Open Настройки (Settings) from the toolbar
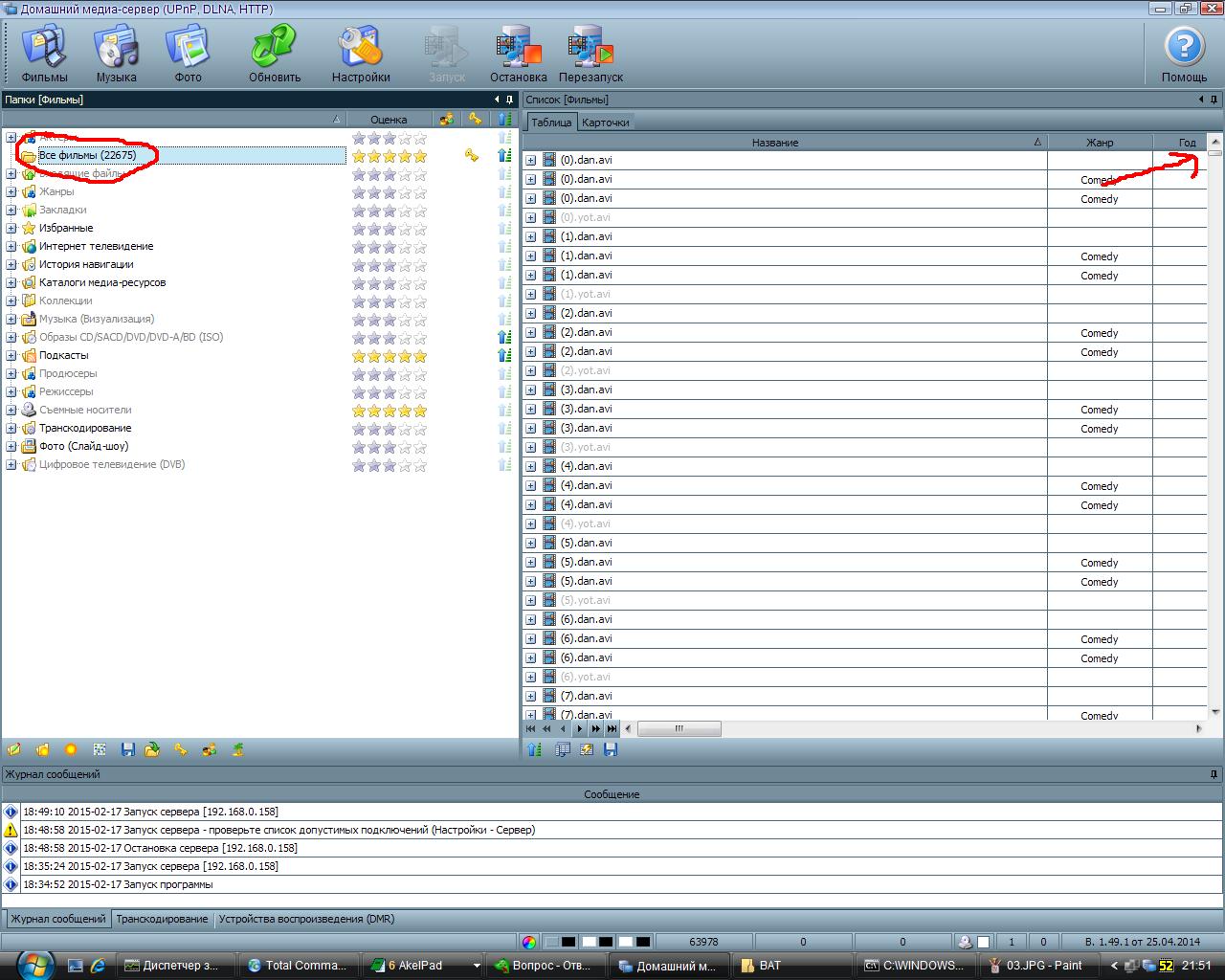The height and width of the screenshot is (980, 1225). 361,54
